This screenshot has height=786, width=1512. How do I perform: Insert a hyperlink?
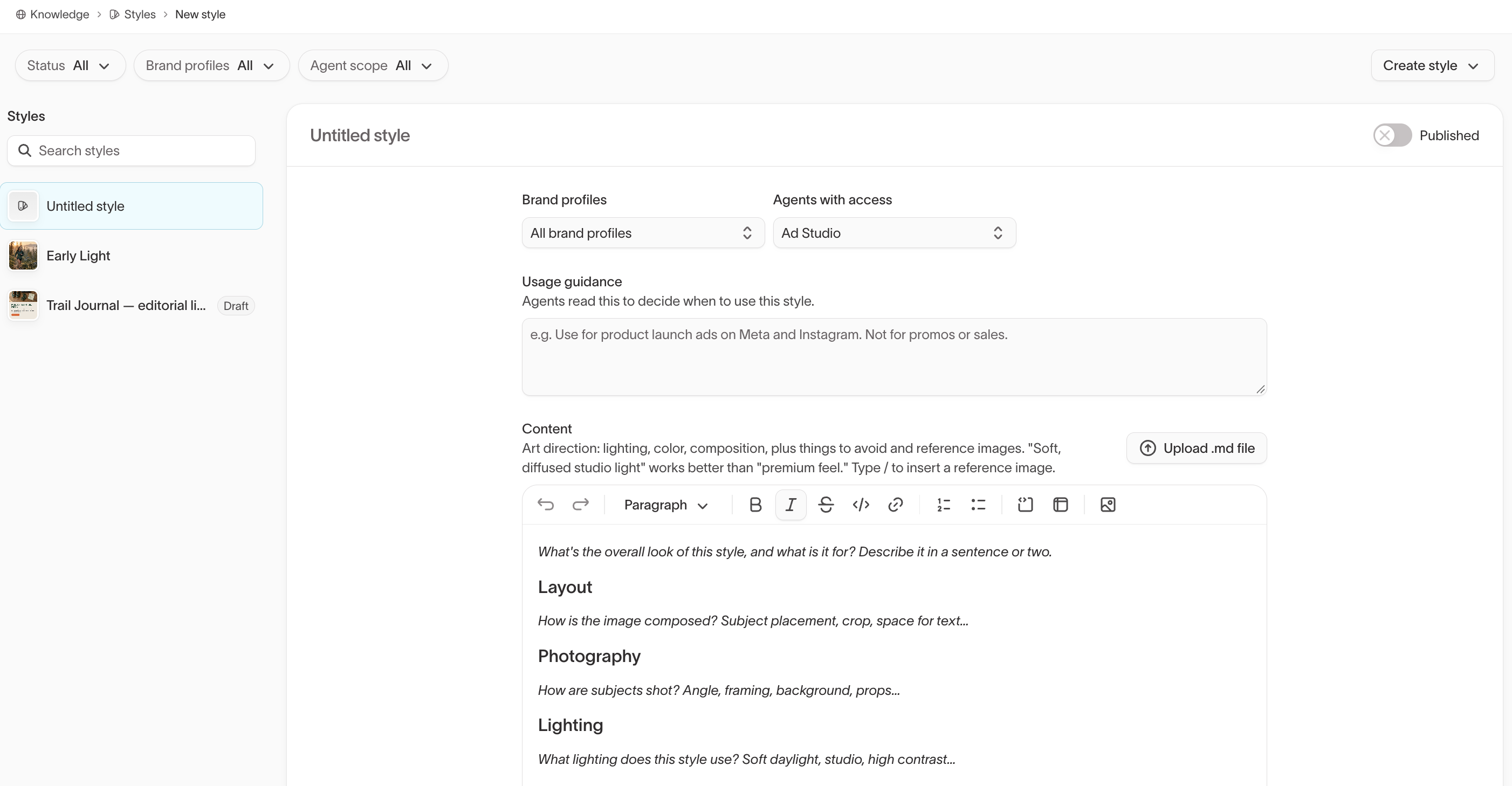(896, 505)
